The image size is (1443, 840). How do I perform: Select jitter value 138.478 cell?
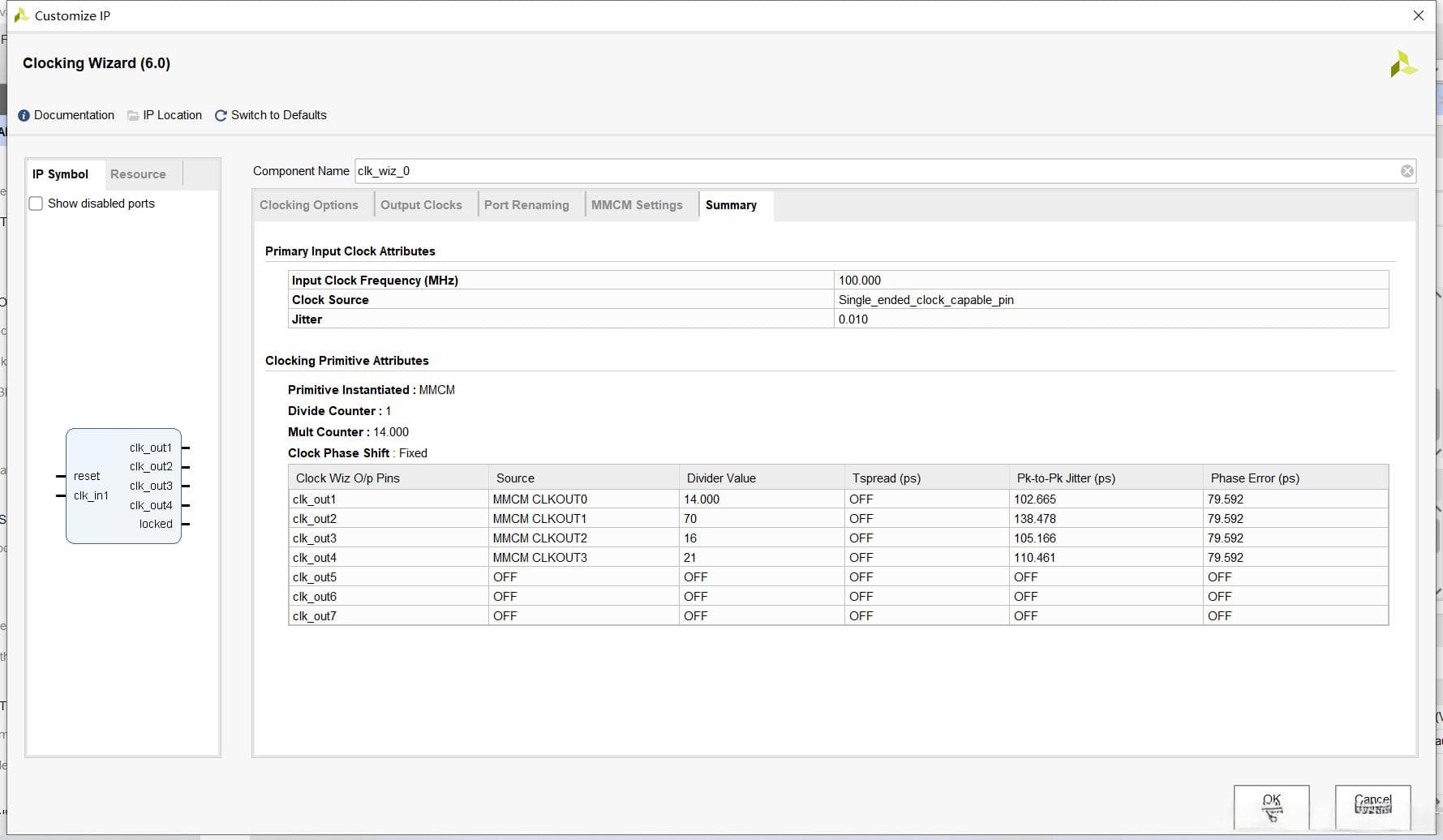point(1106,519)
